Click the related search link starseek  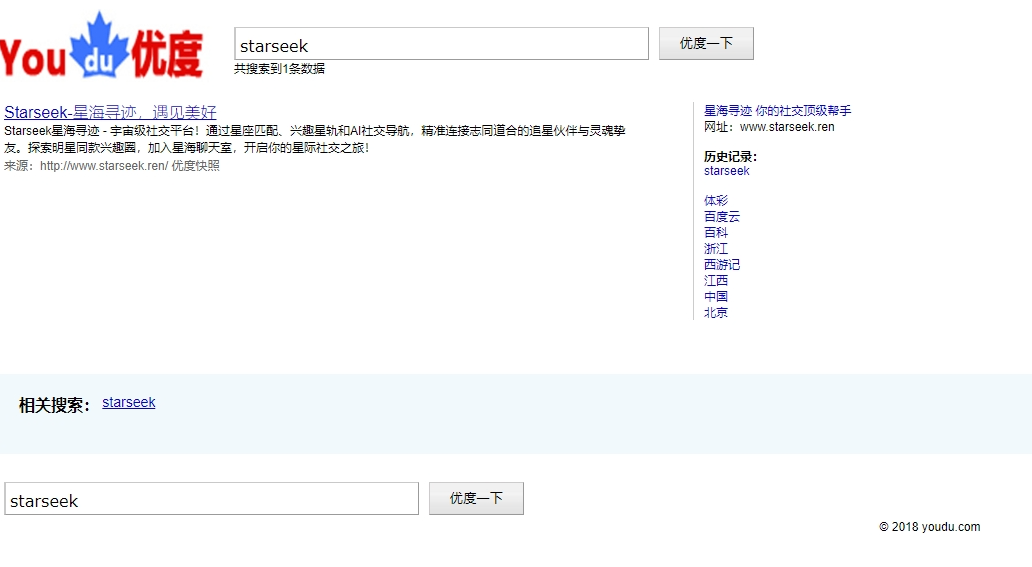[129, 402]
